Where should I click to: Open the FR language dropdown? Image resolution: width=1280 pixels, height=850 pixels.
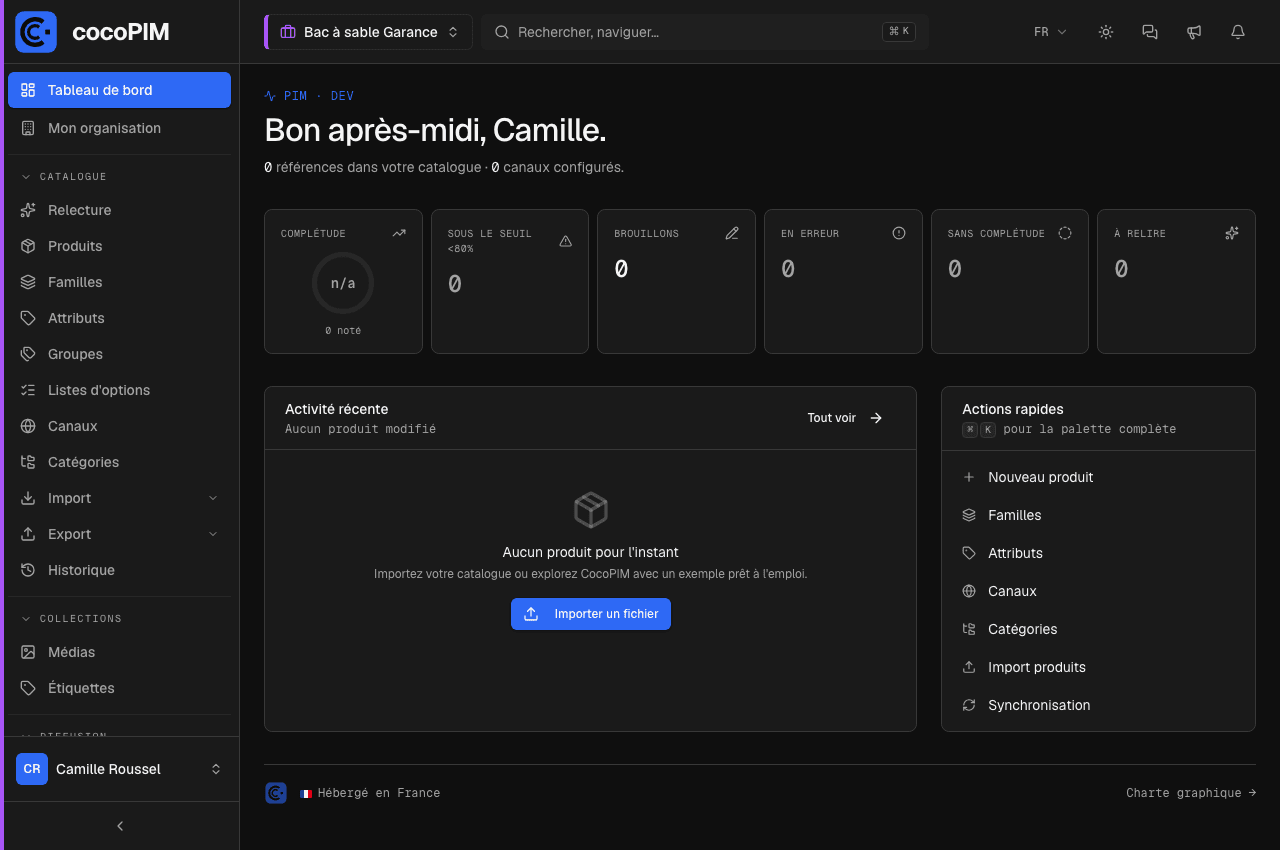coord(1050,32)
